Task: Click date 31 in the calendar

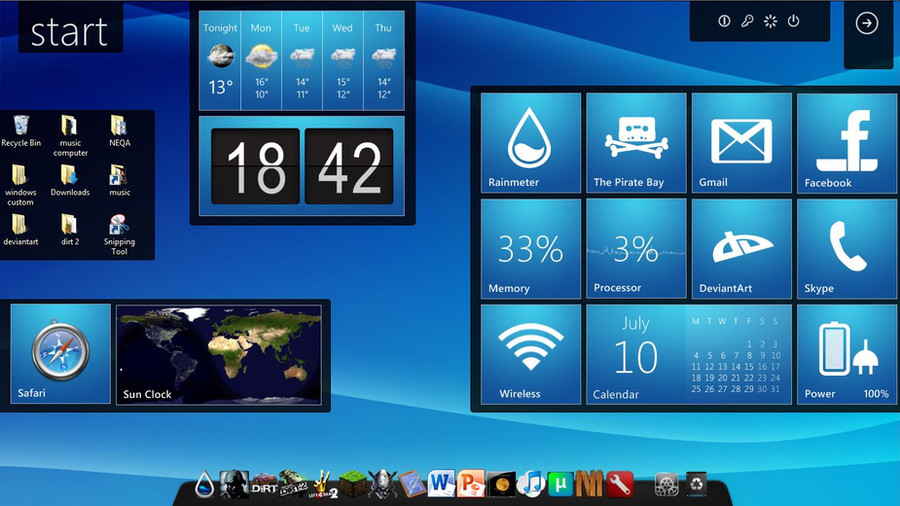Action: click(775, 389)
